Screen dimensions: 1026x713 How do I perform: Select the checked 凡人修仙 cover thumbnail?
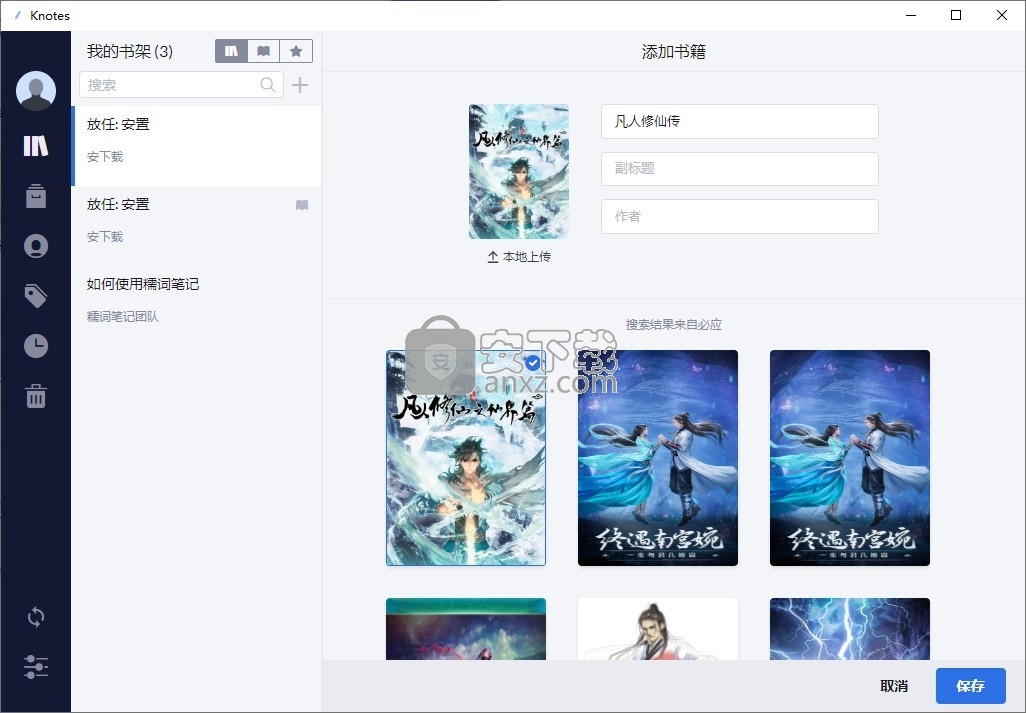point(466,458)
